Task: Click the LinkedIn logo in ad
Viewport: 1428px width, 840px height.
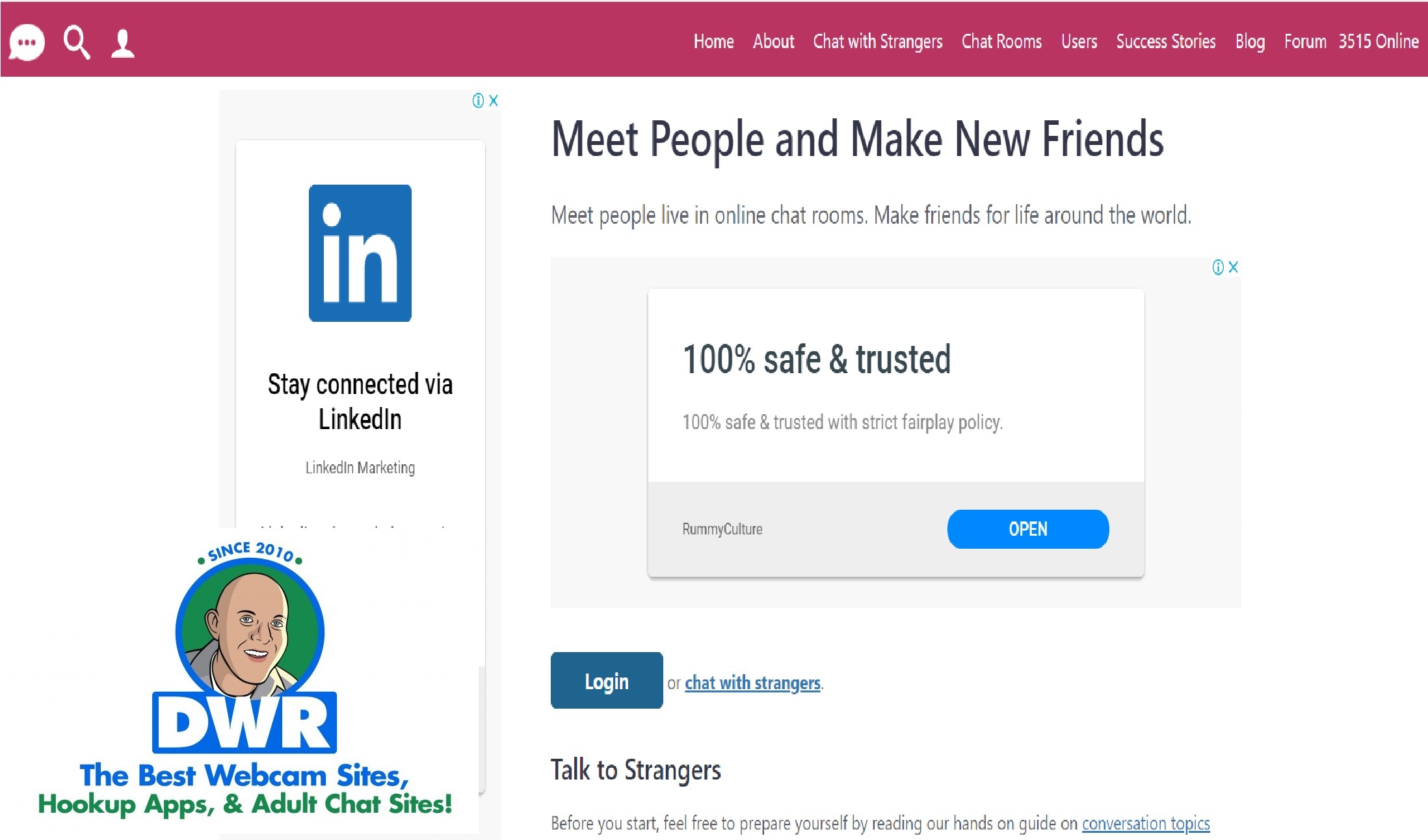Action: [360, 253]
